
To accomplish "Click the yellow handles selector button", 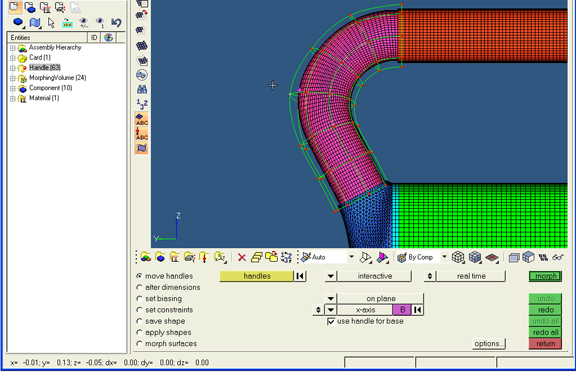I will 257,276.
